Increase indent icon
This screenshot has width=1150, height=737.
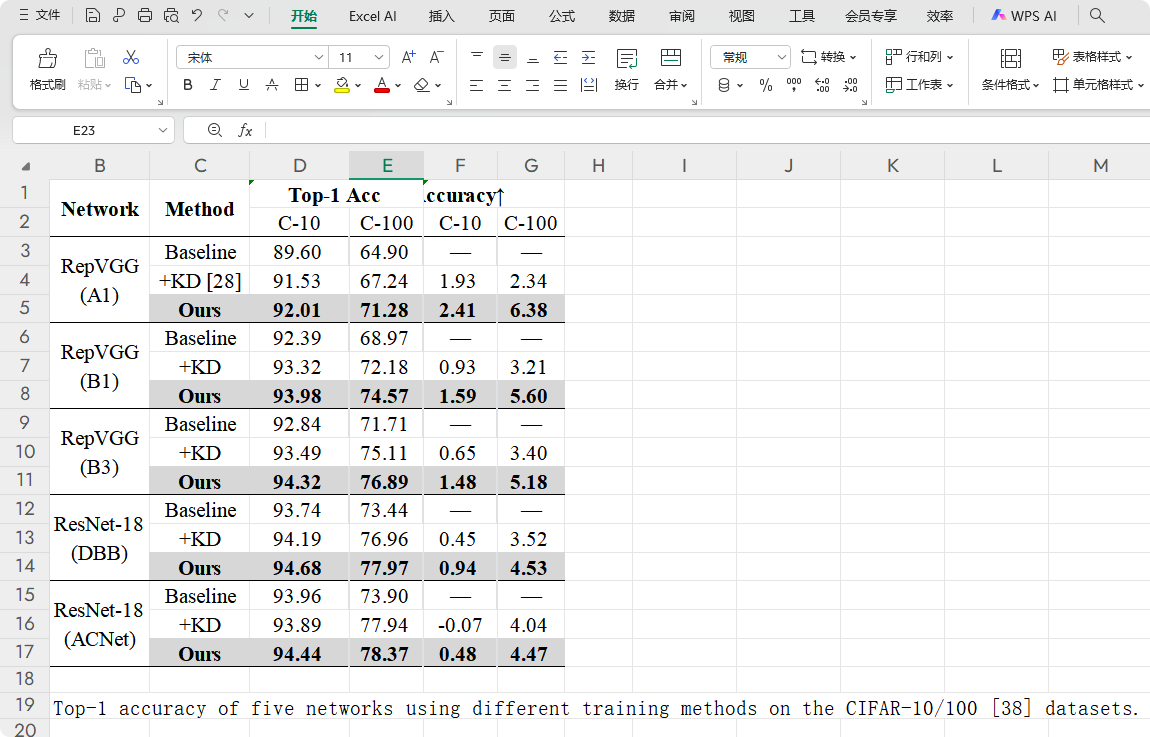(x=588, y=57)
